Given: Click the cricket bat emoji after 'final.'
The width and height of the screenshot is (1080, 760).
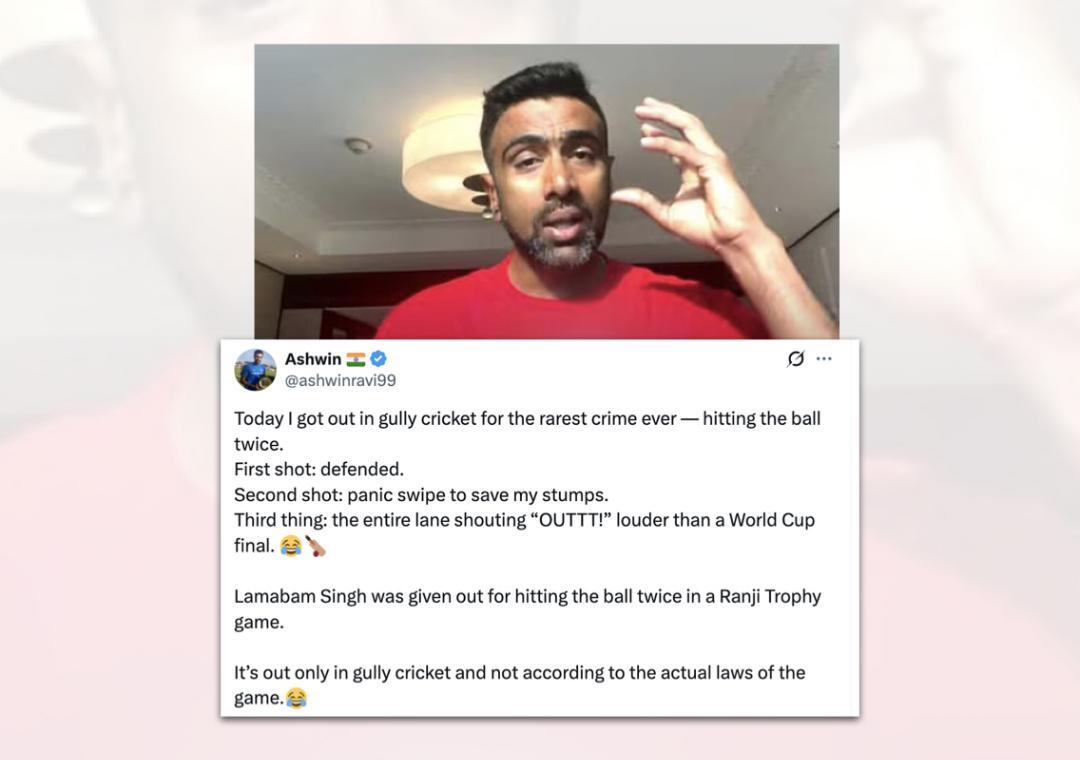Looking at the screenshot, I should pyautogui.click(x=315, y=546).
